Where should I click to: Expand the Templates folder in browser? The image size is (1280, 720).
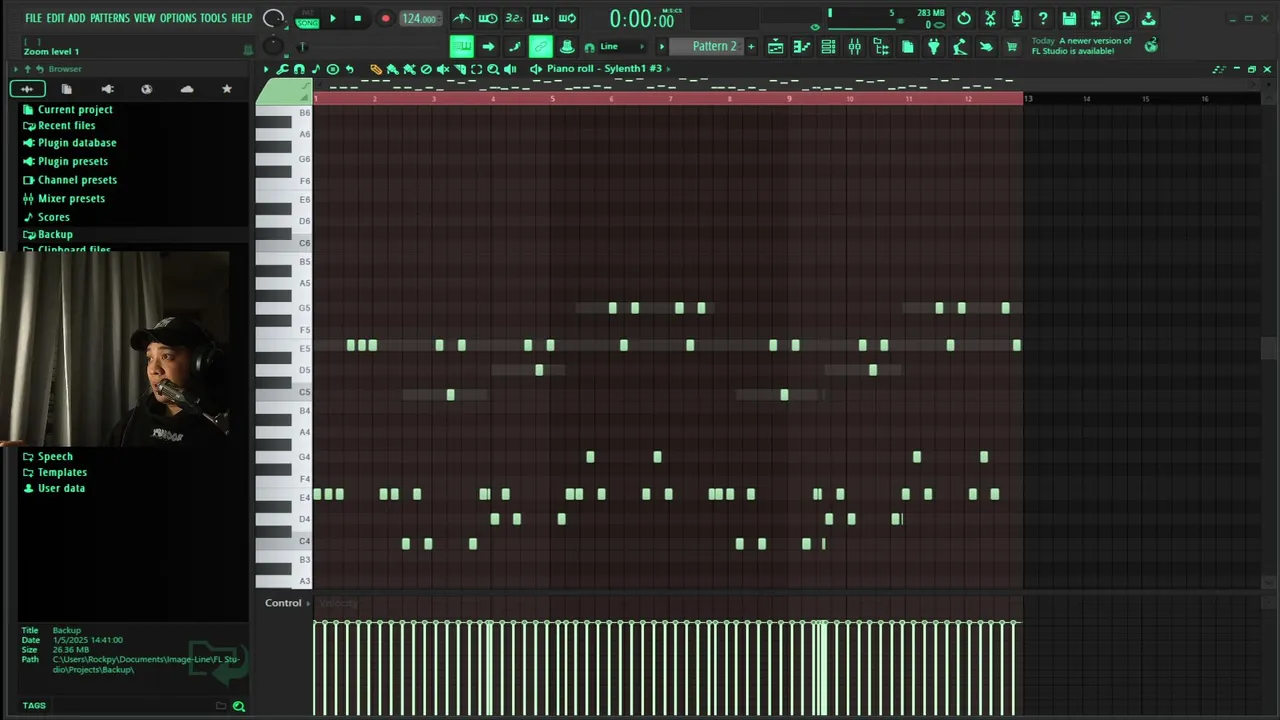(x=62, y=473)
